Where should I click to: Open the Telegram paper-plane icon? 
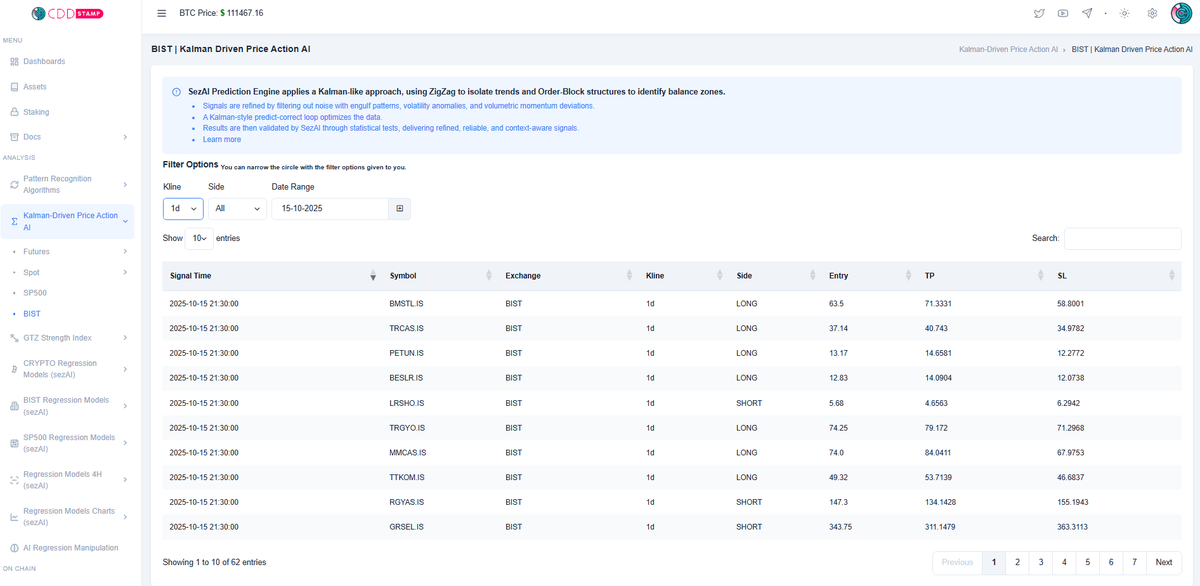pyautogui.click(x=1087, y=13)
